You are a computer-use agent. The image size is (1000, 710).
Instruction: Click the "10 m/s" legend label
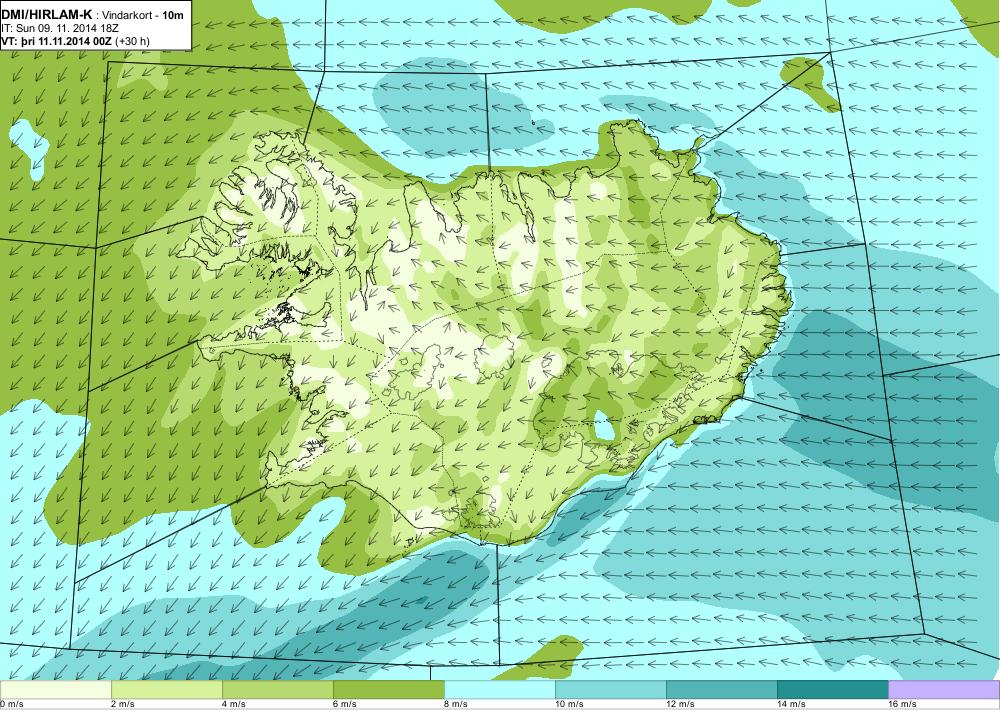pyautogui.click(x=569, y=704)
